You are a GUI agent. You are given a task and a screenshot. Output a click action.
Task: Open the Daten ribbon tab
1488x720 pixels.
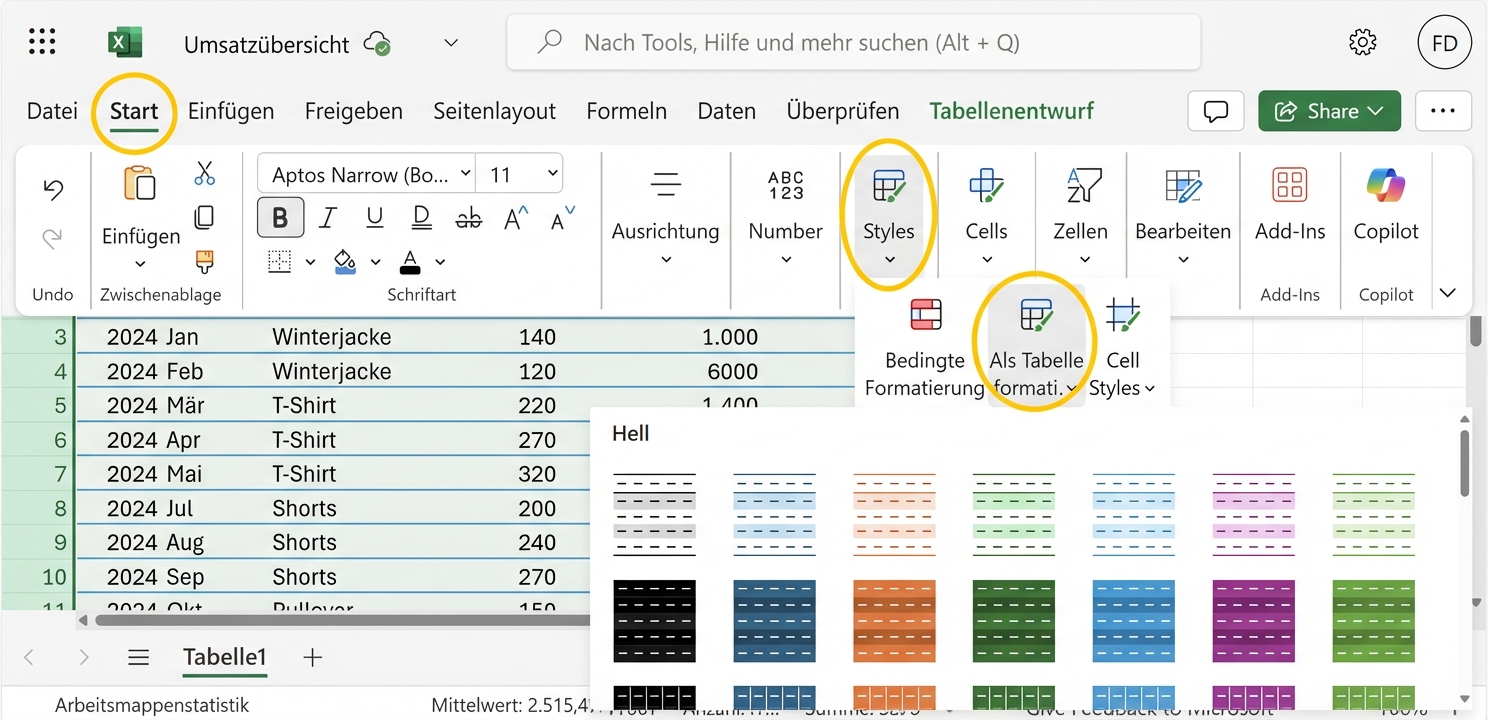(x=726, y=111)
